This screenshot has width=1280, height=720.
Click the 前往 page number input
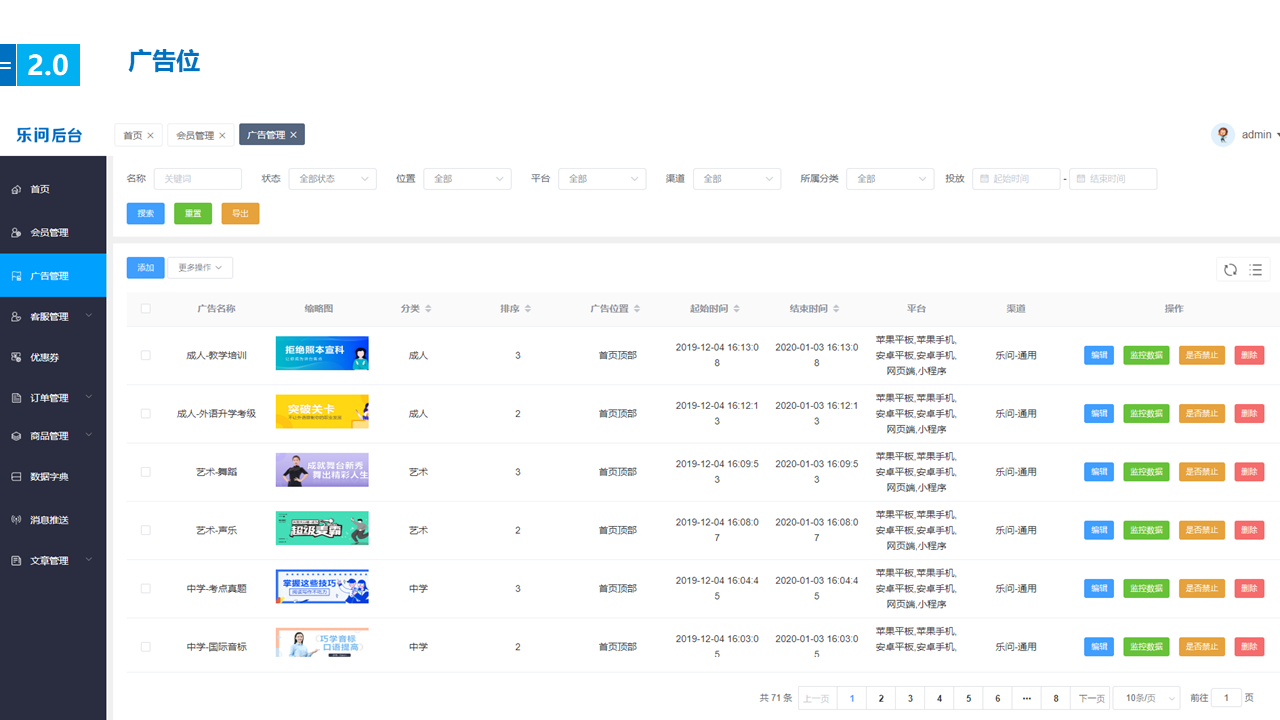coord(1226,698)
